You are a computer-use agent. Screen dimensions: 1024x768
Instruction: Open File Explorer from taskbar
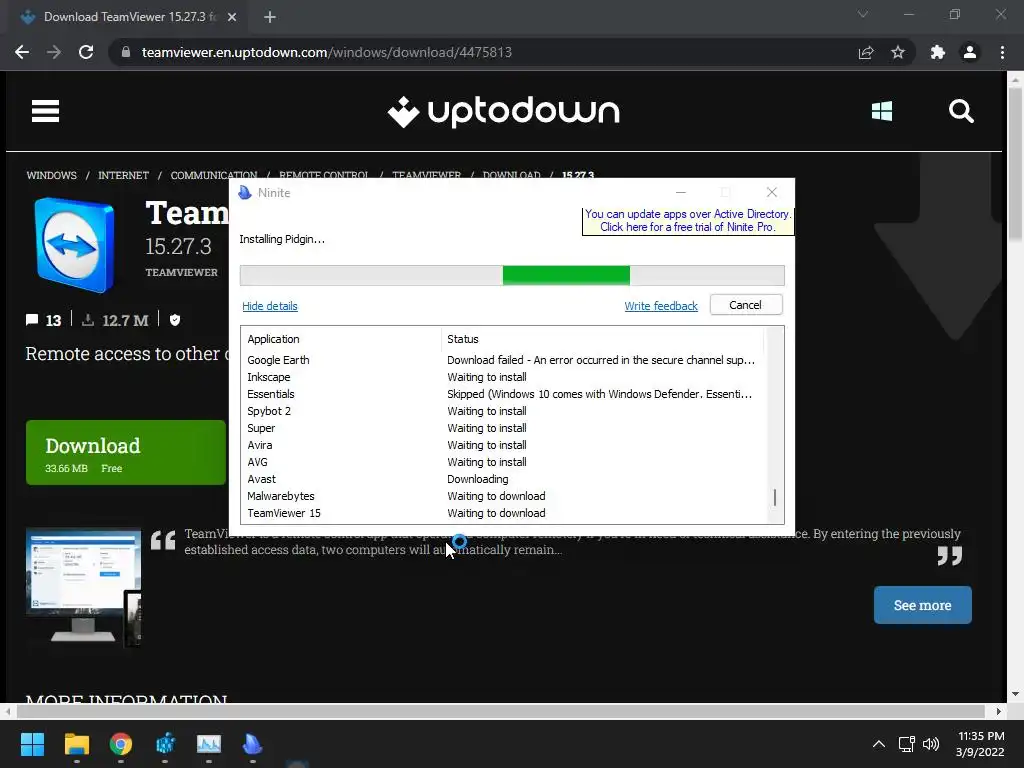pyautogui.click(x=76, y=744)
